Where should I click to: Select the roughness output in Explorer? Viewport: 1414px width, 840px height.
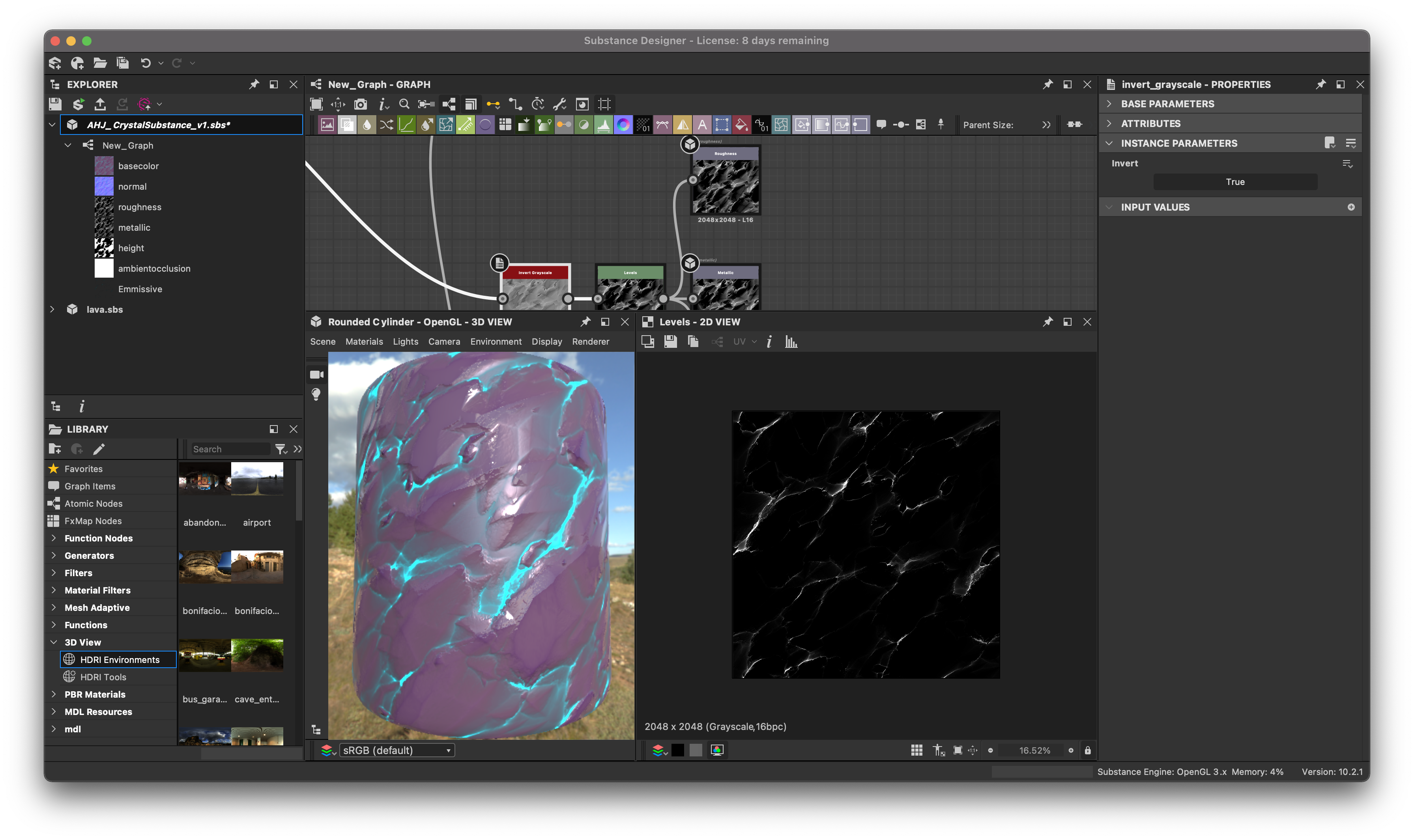click(139, 207)
